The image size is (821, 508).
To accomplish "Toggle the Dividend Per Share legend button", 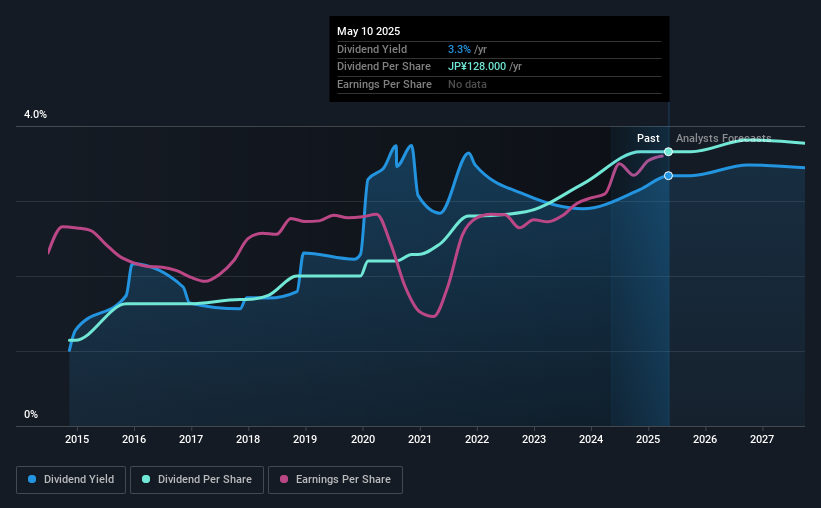I will coord(197,480).
